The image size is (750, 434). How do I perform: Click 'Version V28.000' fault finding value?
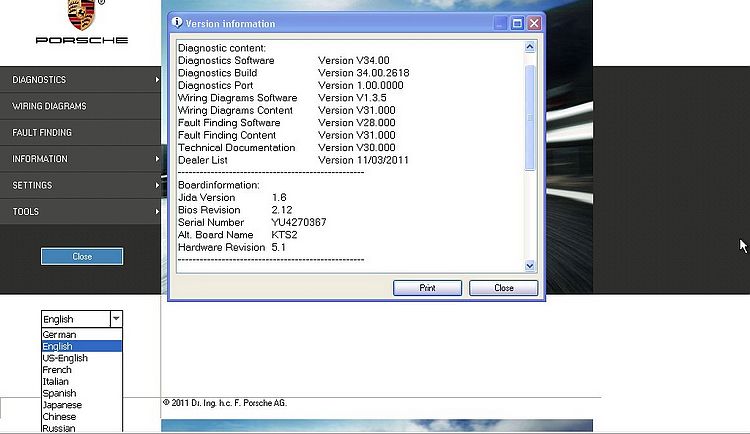coord(357,122)
